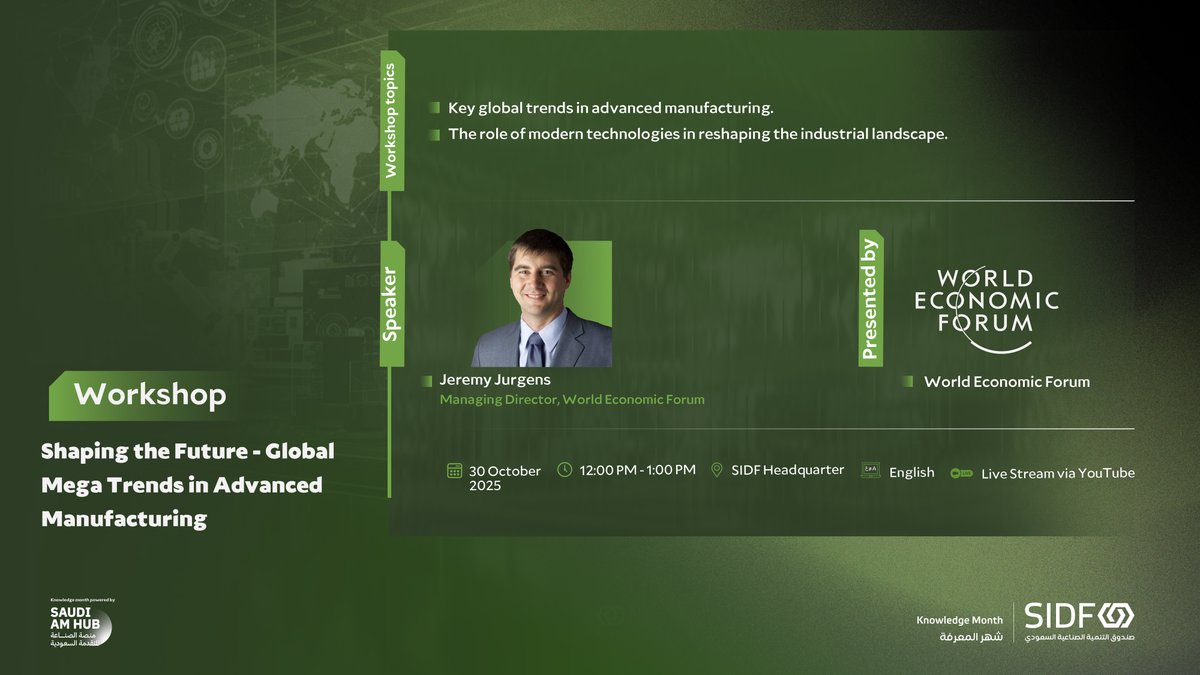Click the 'Knowledge Month' text near SIDF

click(x=959, y=621)
